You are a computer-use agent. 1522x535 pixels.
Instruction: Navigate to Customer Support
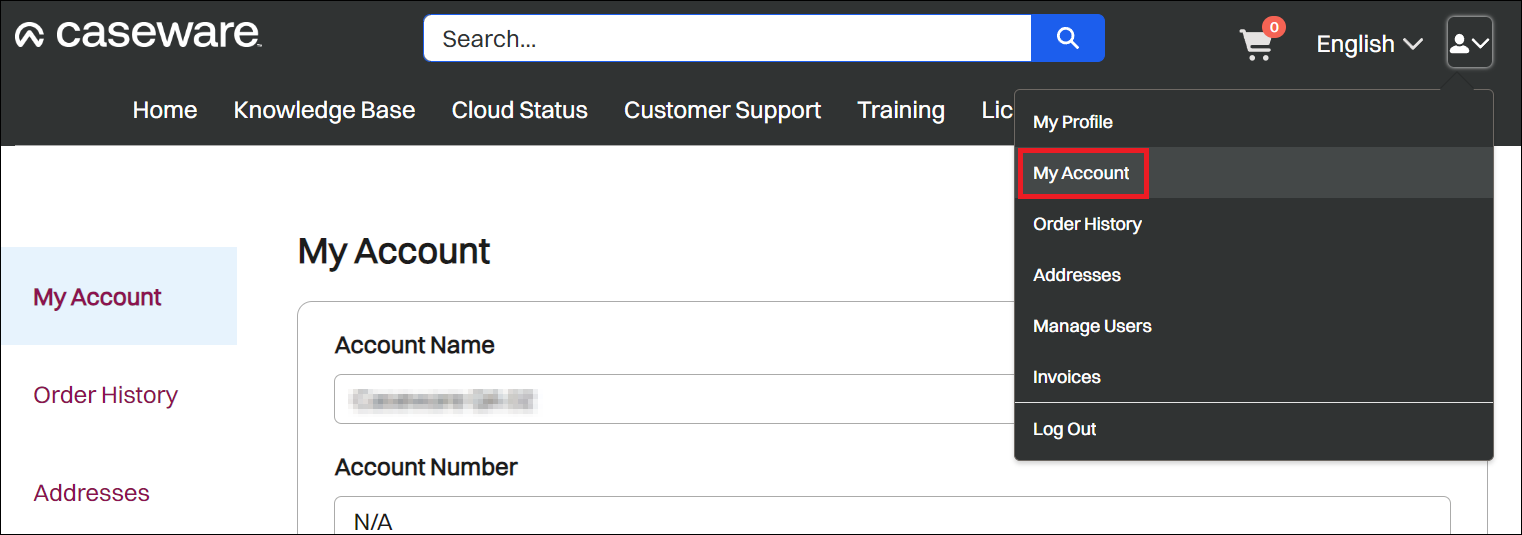point(722,110)
